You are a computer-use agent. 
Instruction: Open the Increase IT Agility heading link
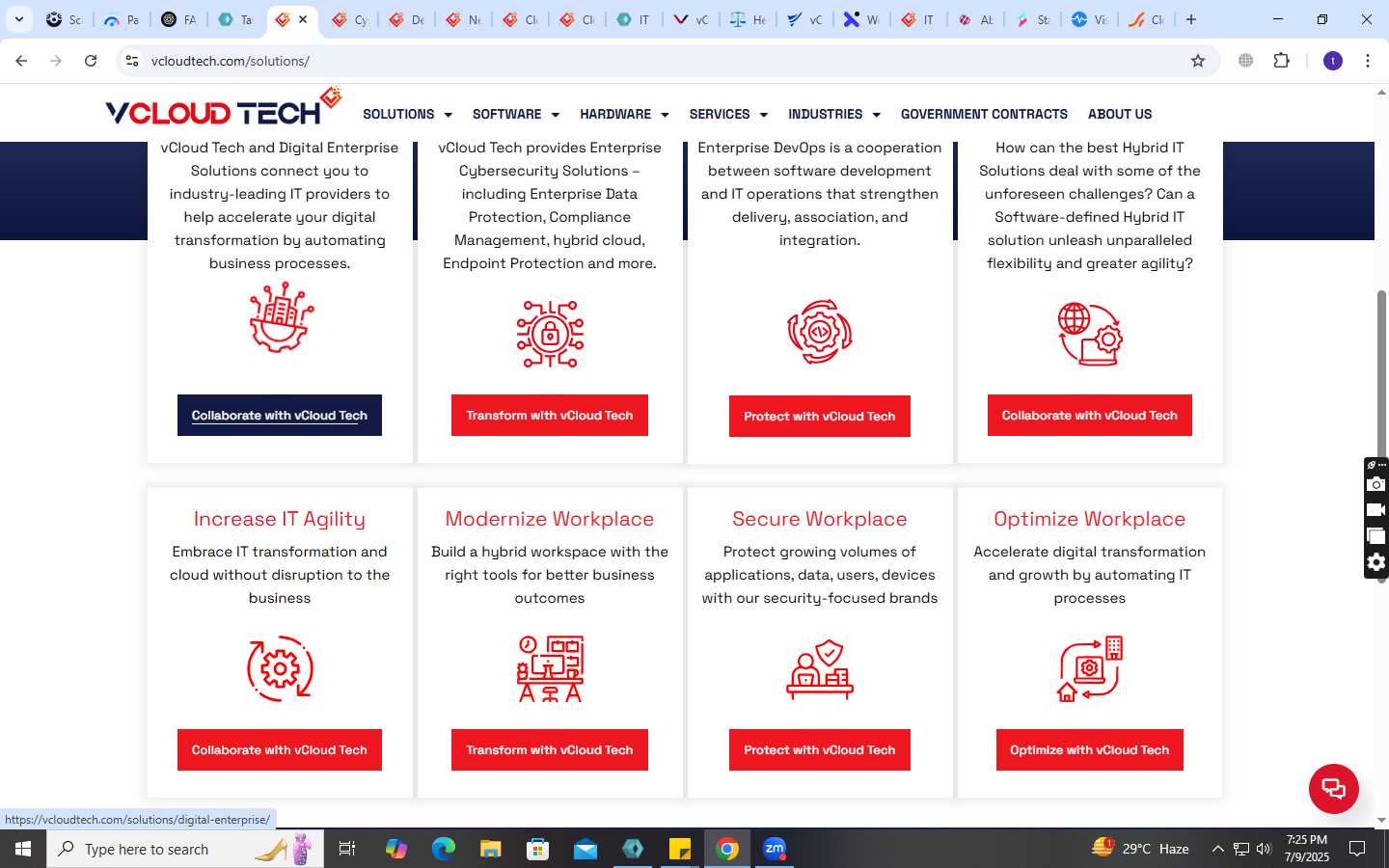pyautogui.click(x=280, y=519)
